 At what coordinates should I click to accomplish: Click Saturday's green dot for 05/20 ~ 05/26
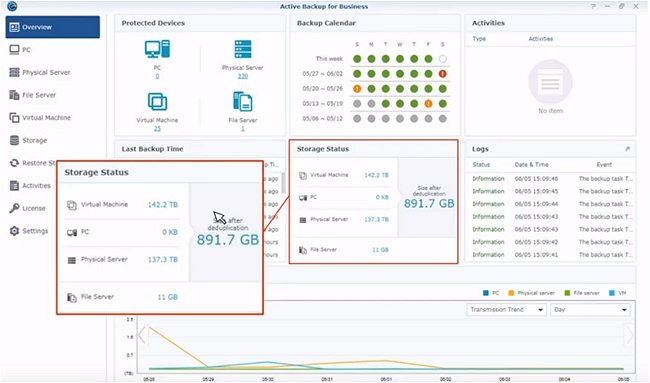pos(443,89)
